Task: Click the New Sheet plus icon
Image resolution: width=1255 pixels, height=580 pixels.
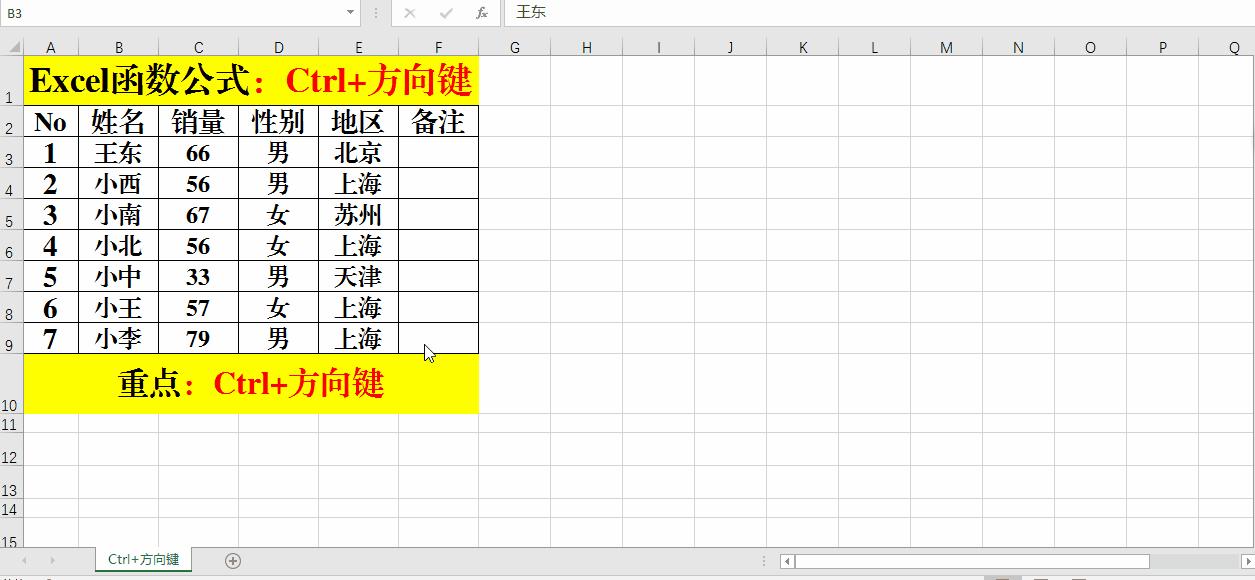Action: 231,561
